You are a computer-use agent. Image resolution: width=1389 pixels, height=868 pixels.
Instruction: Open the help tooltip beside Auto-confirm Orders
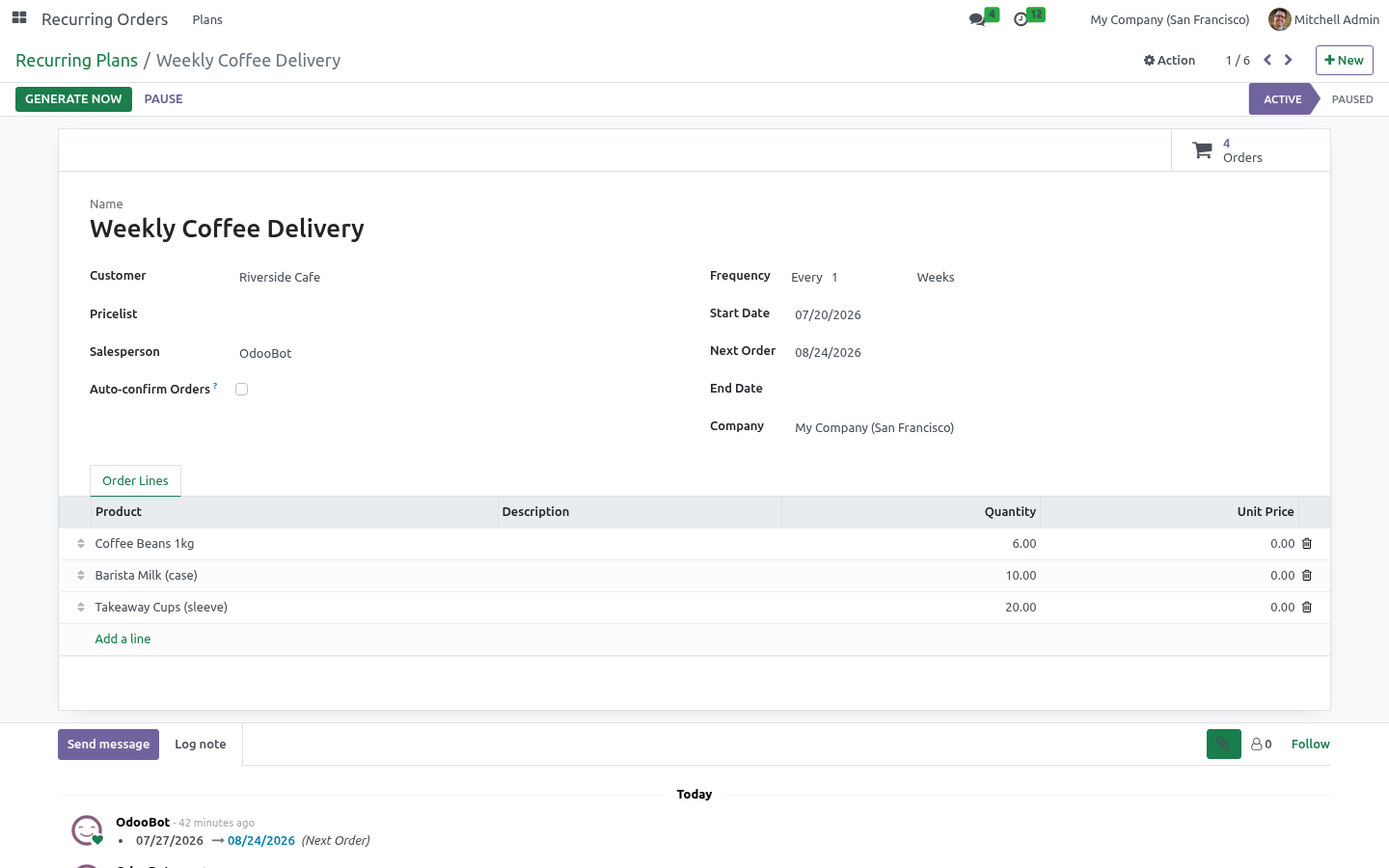215,386
